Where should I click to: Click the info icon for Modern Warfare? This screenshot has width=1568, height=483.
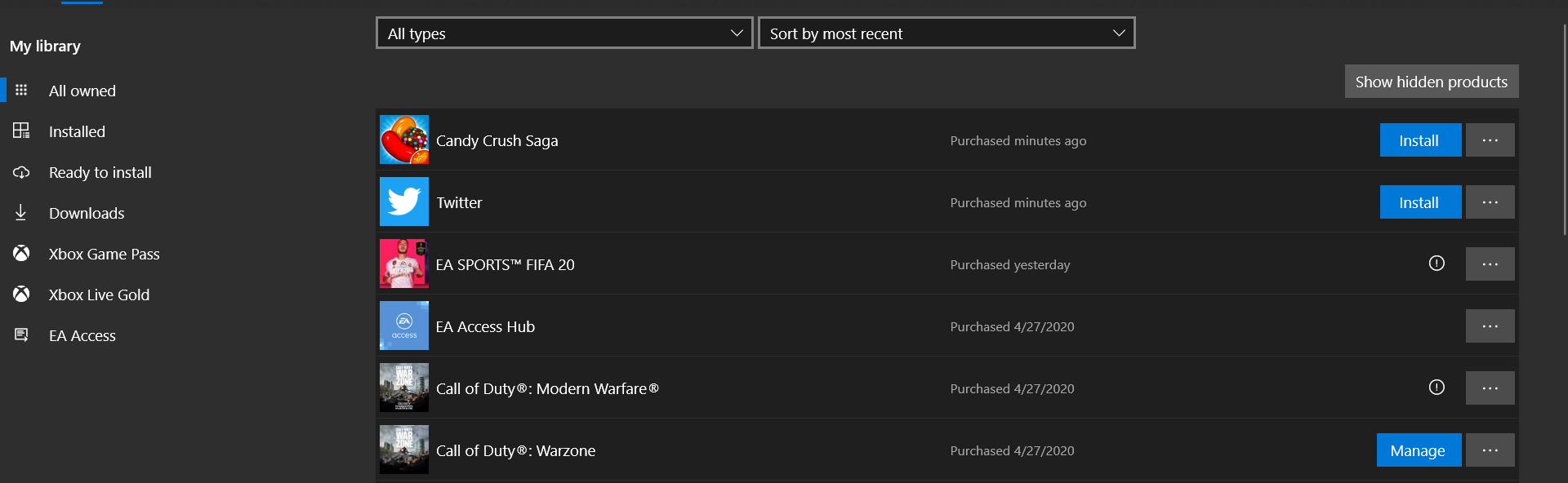coord(1437,388)
